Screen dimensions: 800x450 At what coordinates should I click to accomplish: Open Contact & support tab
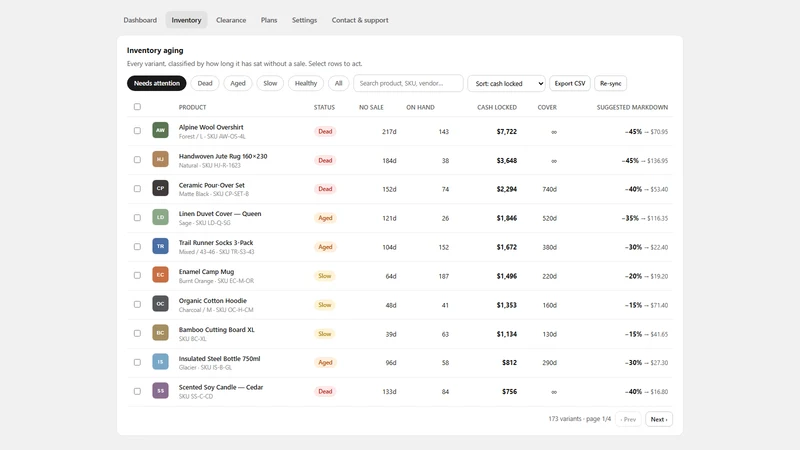tap(360, 20)
